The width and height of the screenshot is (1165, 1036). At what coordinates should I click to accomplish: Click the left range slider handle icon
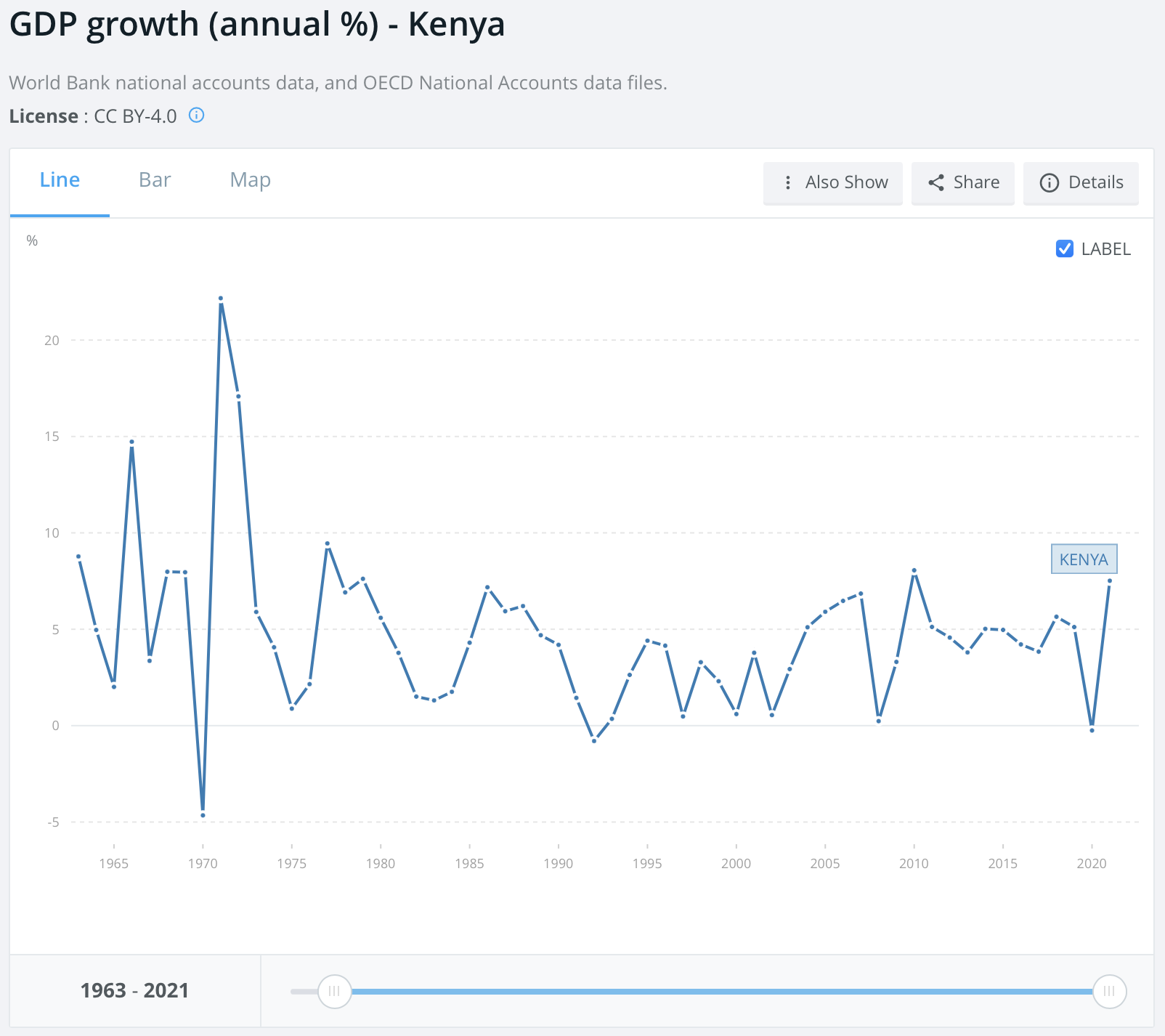click(333, 990)
